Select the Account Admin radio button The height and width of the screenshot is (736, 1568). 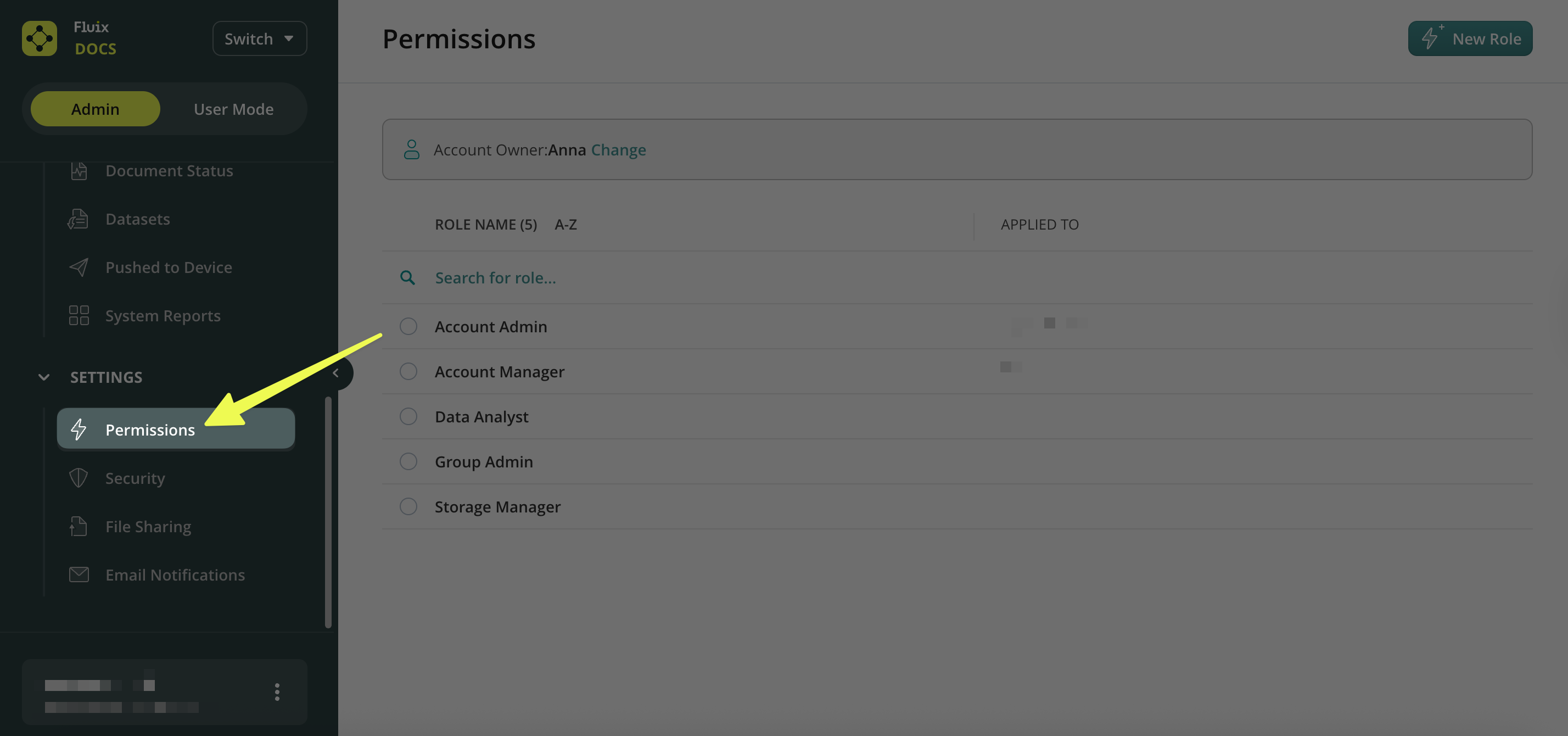[408, 326]
